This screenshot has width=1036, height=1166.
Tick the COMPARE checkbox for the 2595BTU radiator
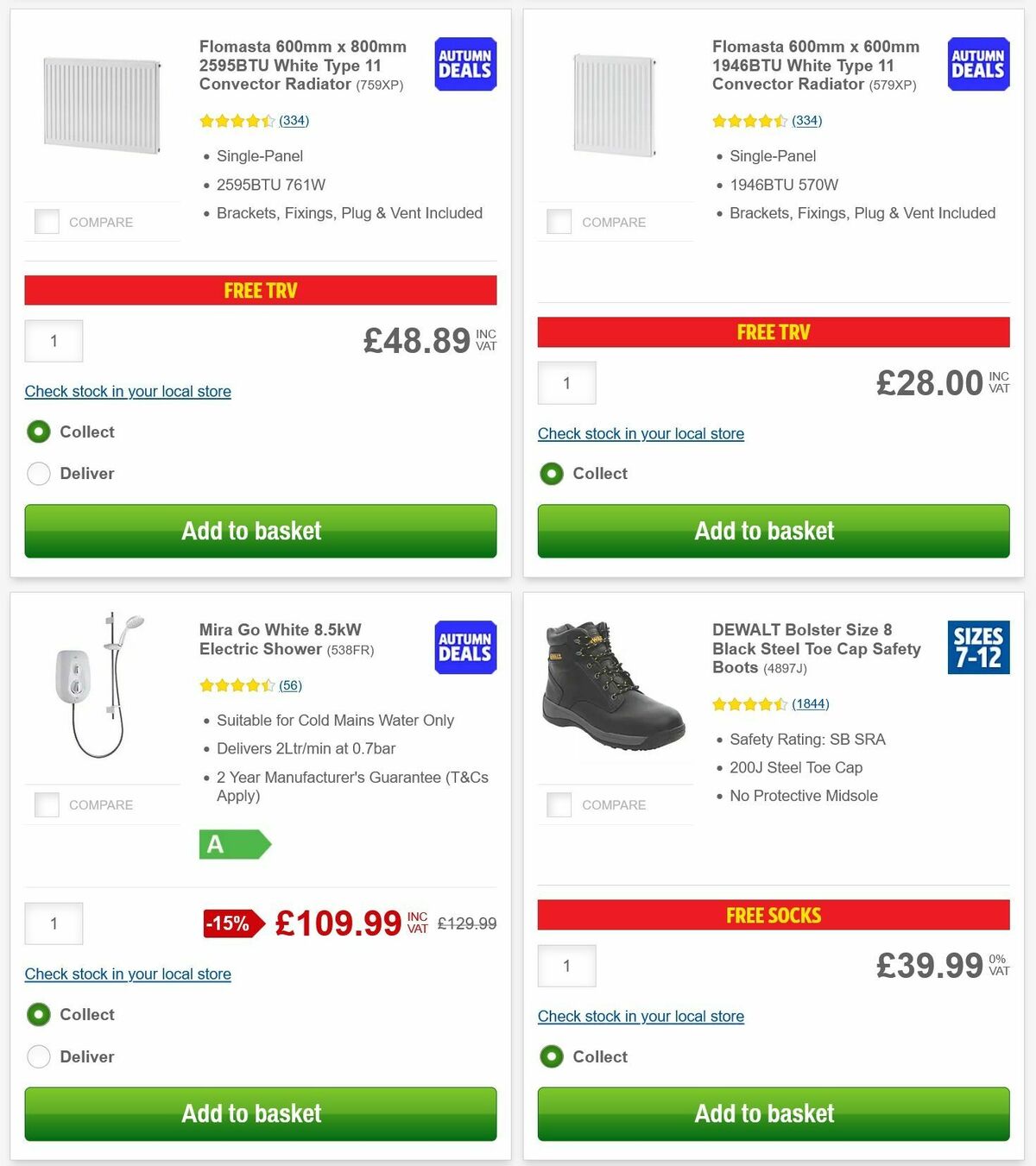click(x=47, y=221)
